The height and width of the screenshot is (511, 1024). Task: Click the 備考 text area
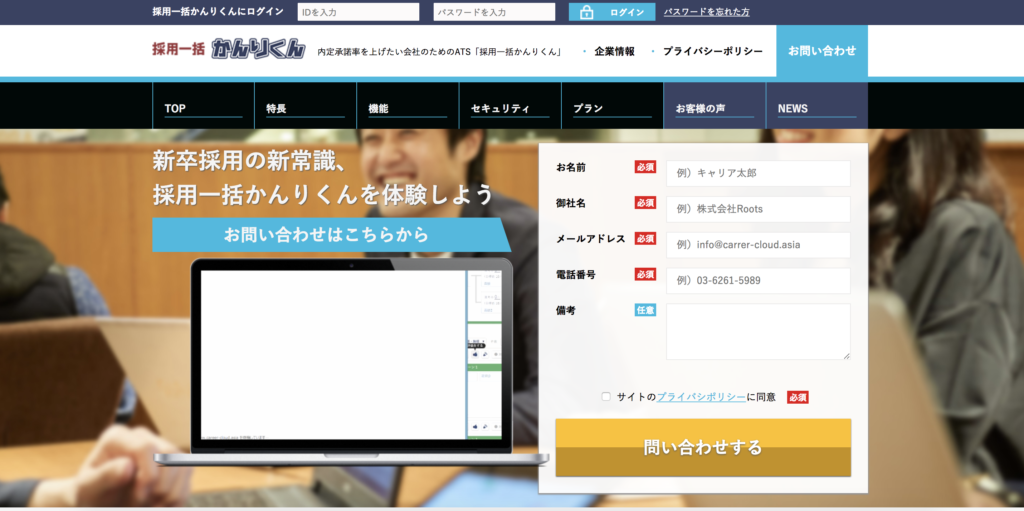758,331
